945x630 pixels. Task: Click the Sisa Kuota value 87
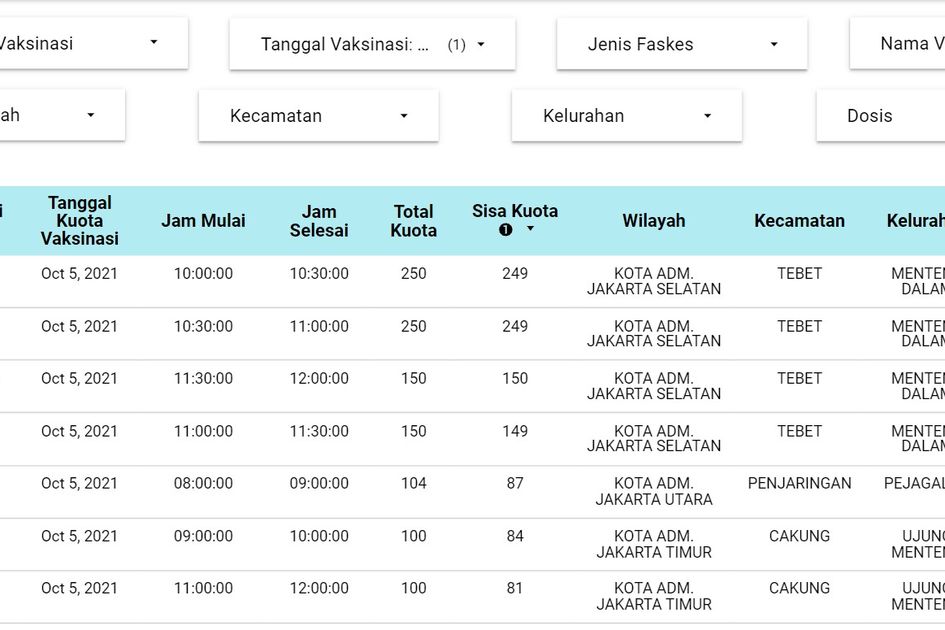pos(515,484)
